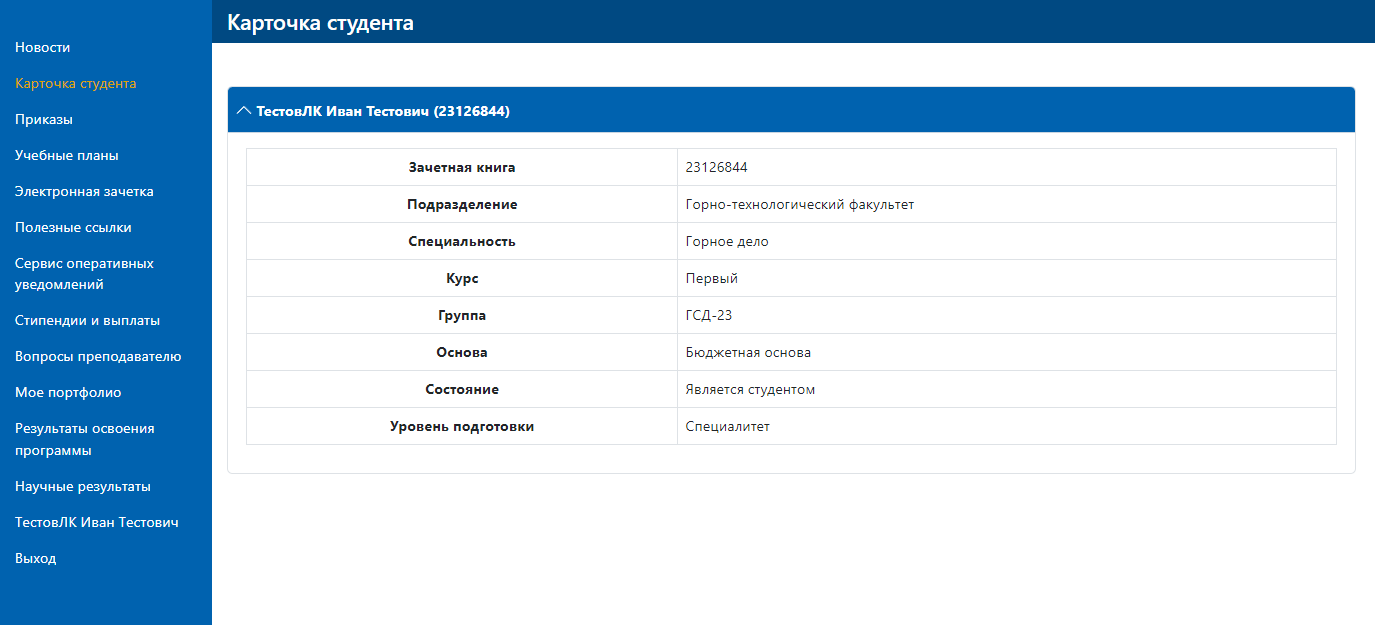
Task: Open Сервис оперативных уведомлений
Action: (84, 274)
